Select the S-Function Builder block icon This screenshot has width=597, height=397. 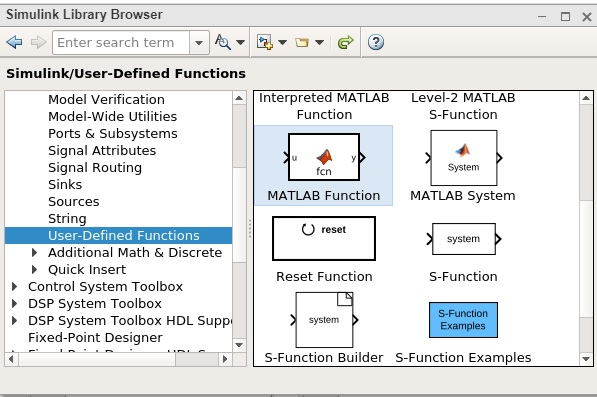(x=324, y=320)
